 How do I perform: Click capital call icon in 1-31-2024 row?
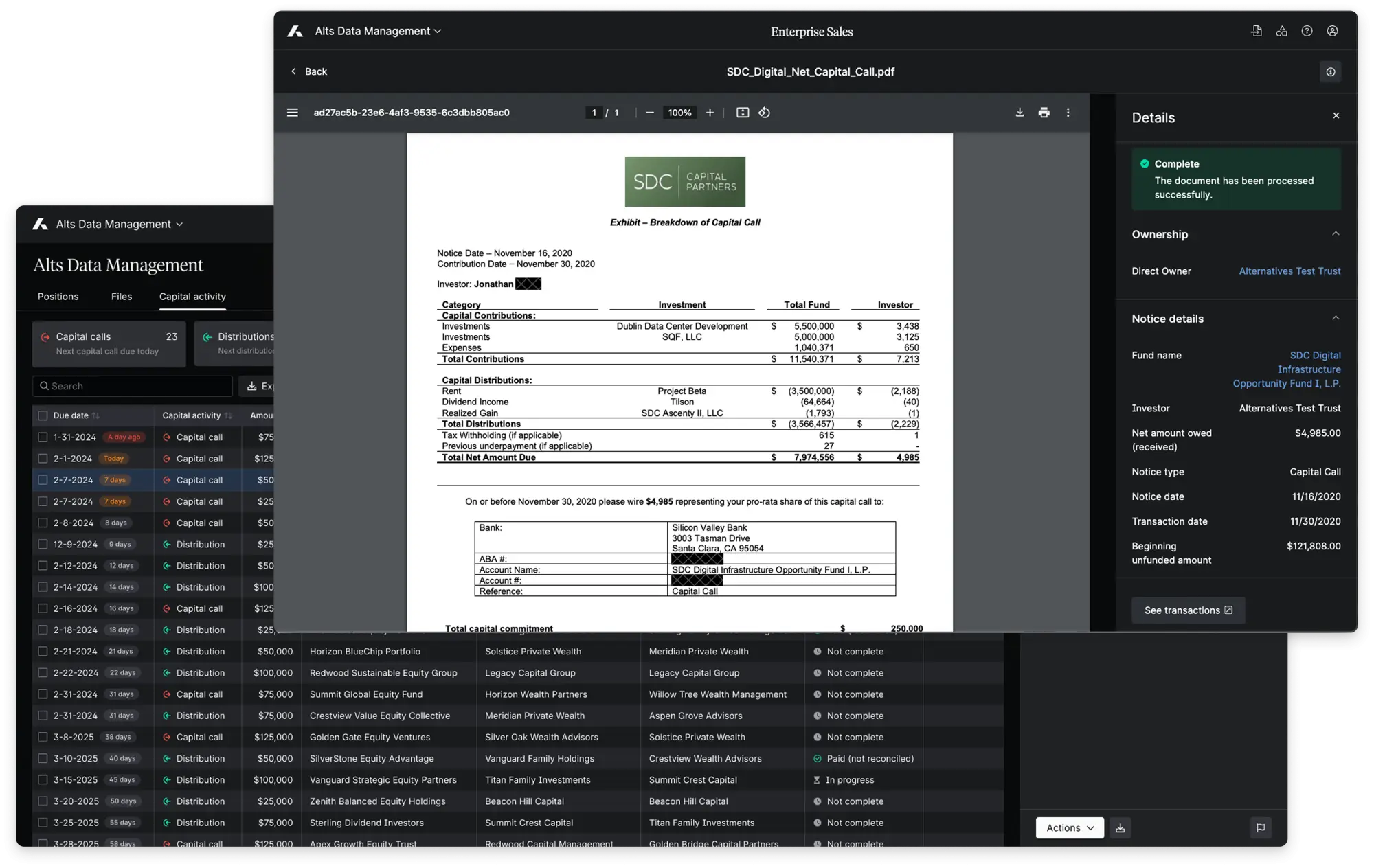point(166,437)
